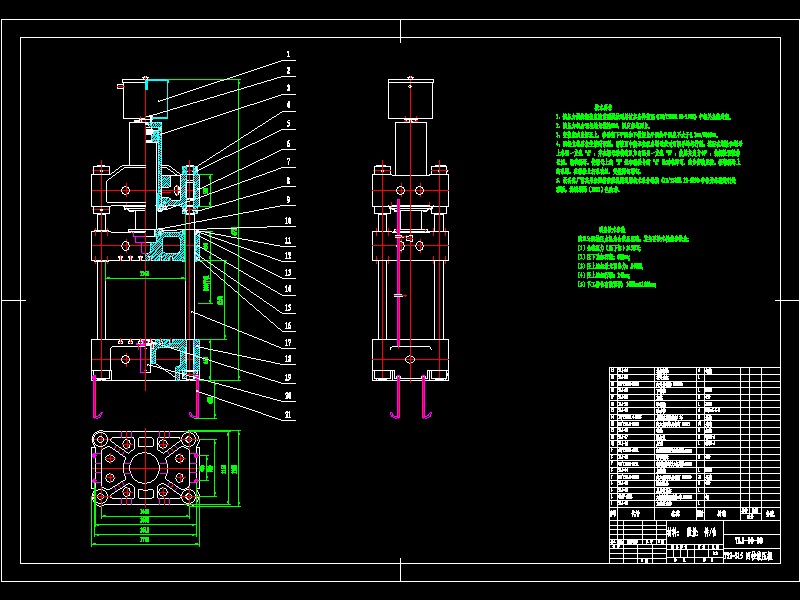Select part callout number 17
Viewport: 800px width, 600px height.
(288, 343)
